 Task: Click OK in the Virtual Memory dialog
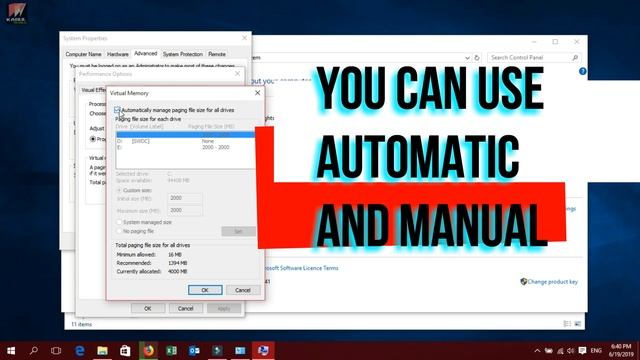point(205,290)
